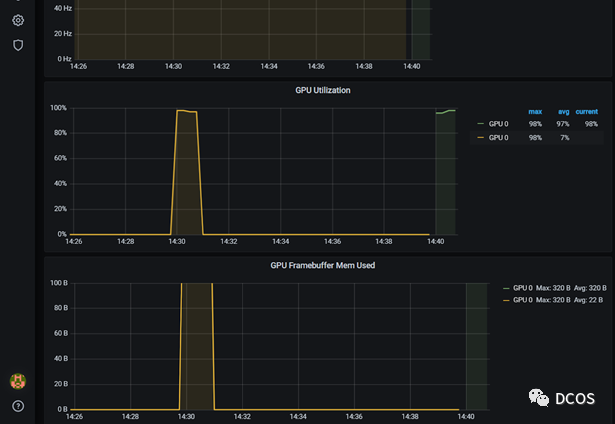The height and width of the screenshot is (424, 615).
Task: Click the 20% label on GPU Utilization axis
Action: click(x=60, y=209)
